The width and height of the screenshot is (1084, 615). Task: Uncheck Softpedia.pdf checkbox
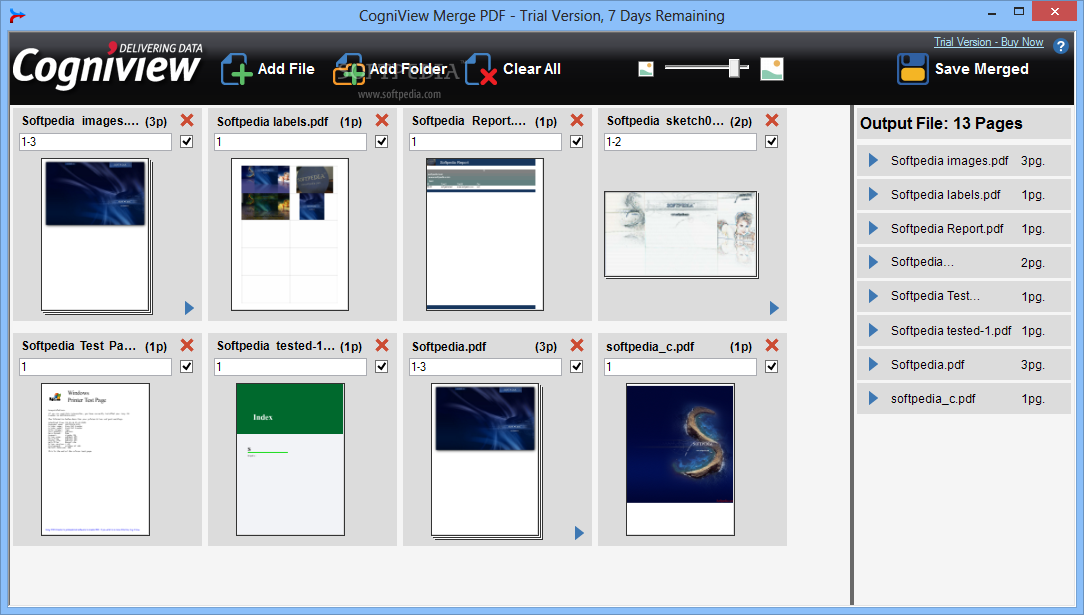pyautogui.click(x=577, y=367)
